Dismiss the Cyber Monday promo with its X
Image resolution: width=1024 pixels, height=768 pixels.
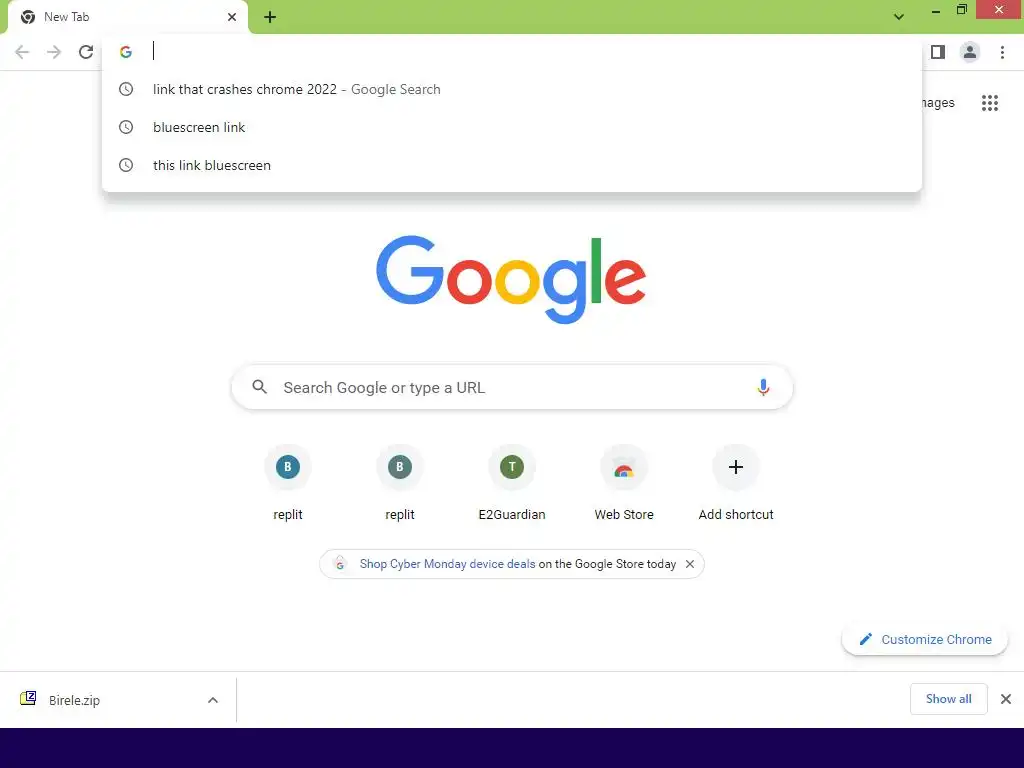[690, 564]
